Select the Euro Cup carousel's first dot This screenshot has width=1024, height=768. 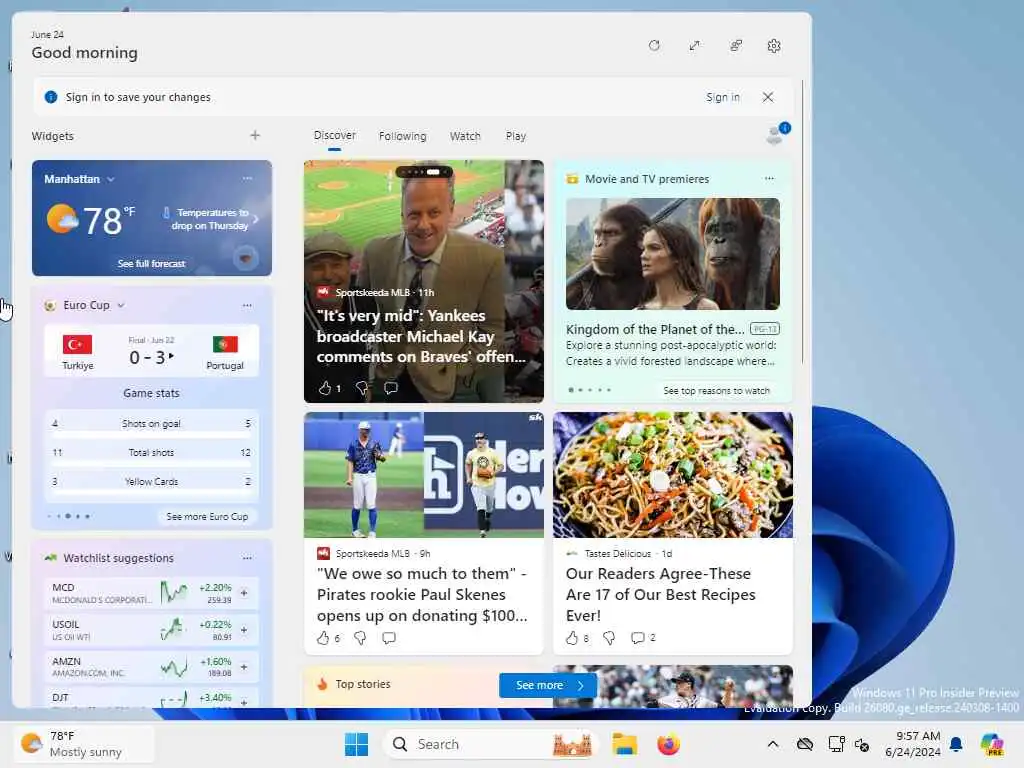point(50,516)
